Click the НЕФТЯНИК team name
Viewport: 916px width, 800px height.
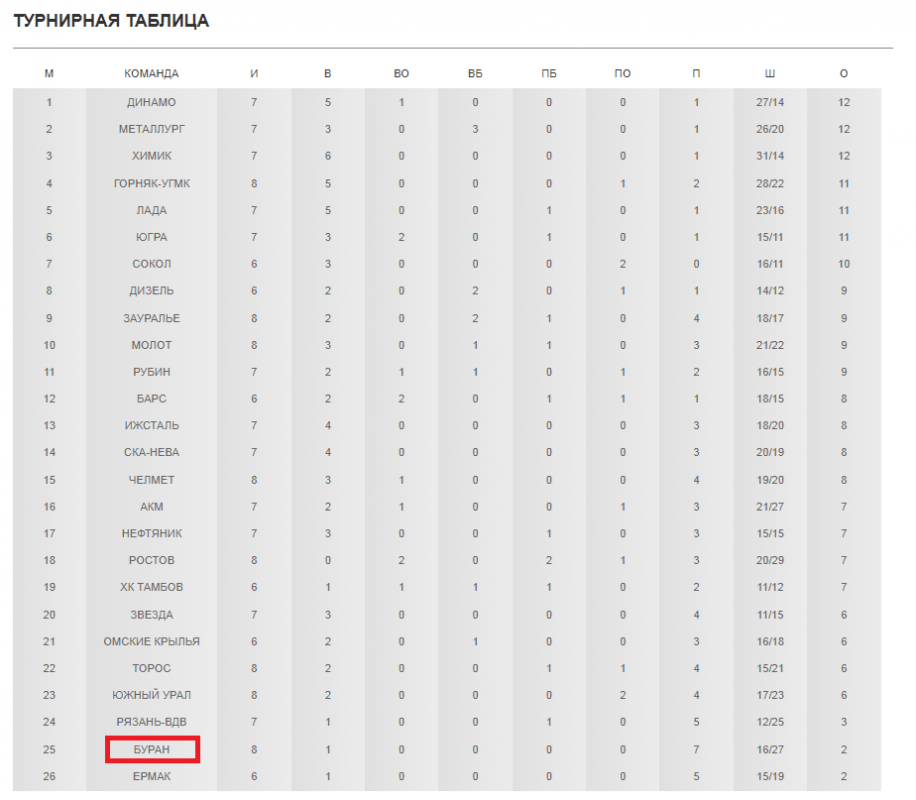point(151,534)
